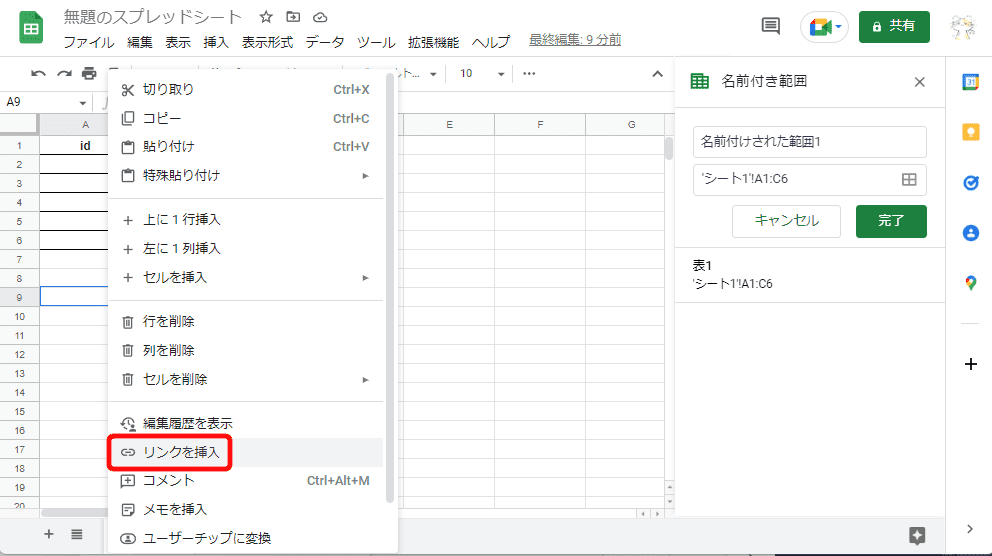Click the print toolbar icon

(89, 74)
